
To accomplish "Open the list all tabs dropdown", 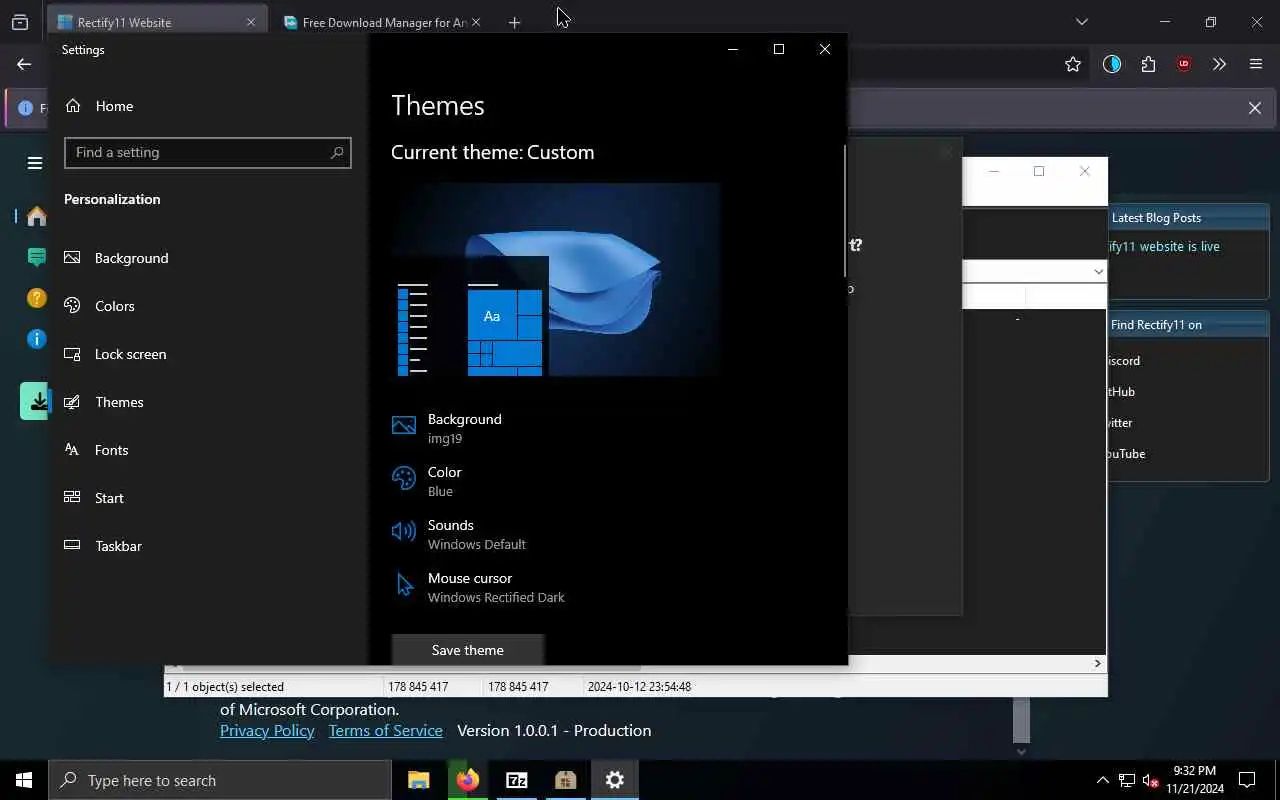I will [x=1081, y=22].
